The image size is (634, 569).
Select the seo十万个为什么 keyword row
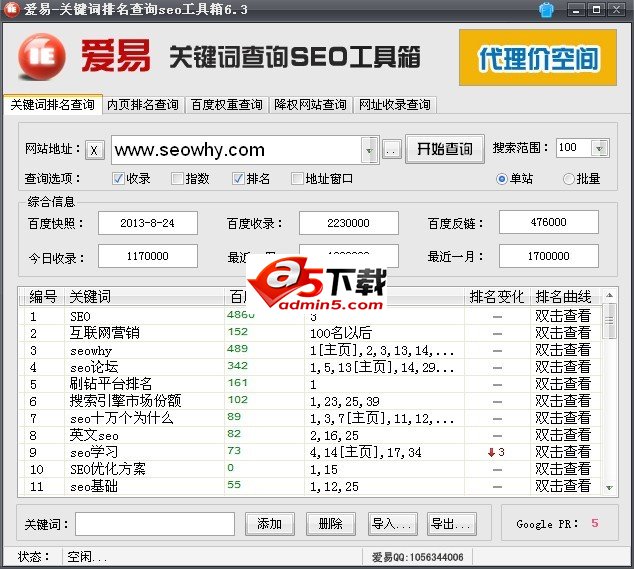coord(310,418)
